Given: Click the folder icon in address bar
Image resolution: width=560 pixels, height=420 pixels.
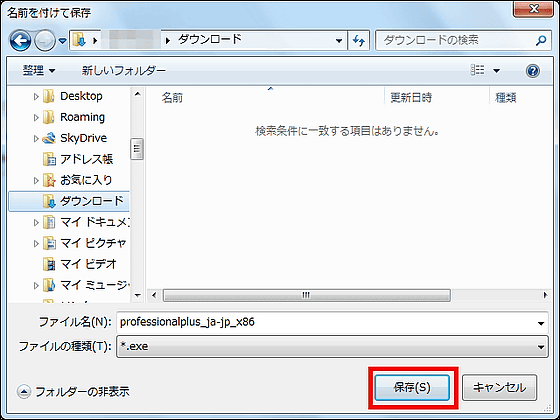Looking at the screenshot, I should (79, 40).
